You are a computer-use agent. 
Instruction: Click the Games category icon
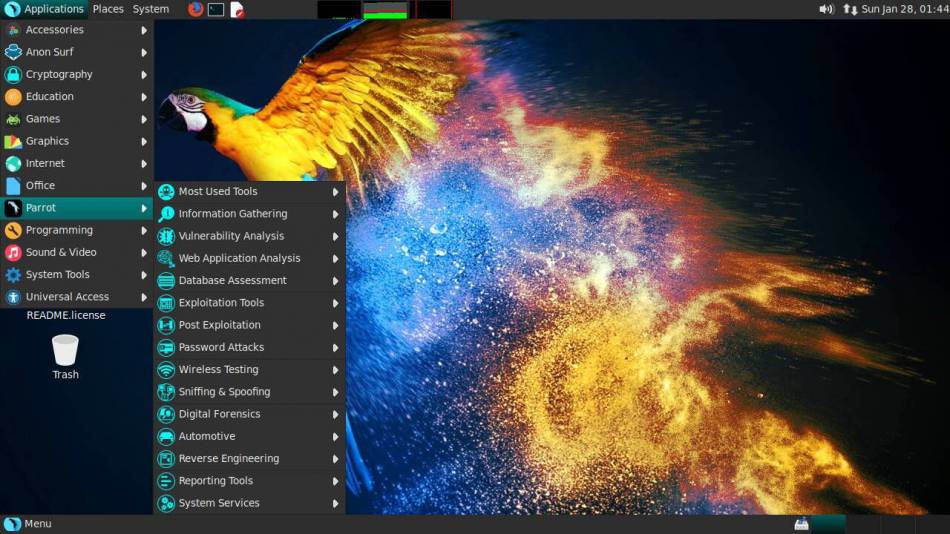pos(13,119)
